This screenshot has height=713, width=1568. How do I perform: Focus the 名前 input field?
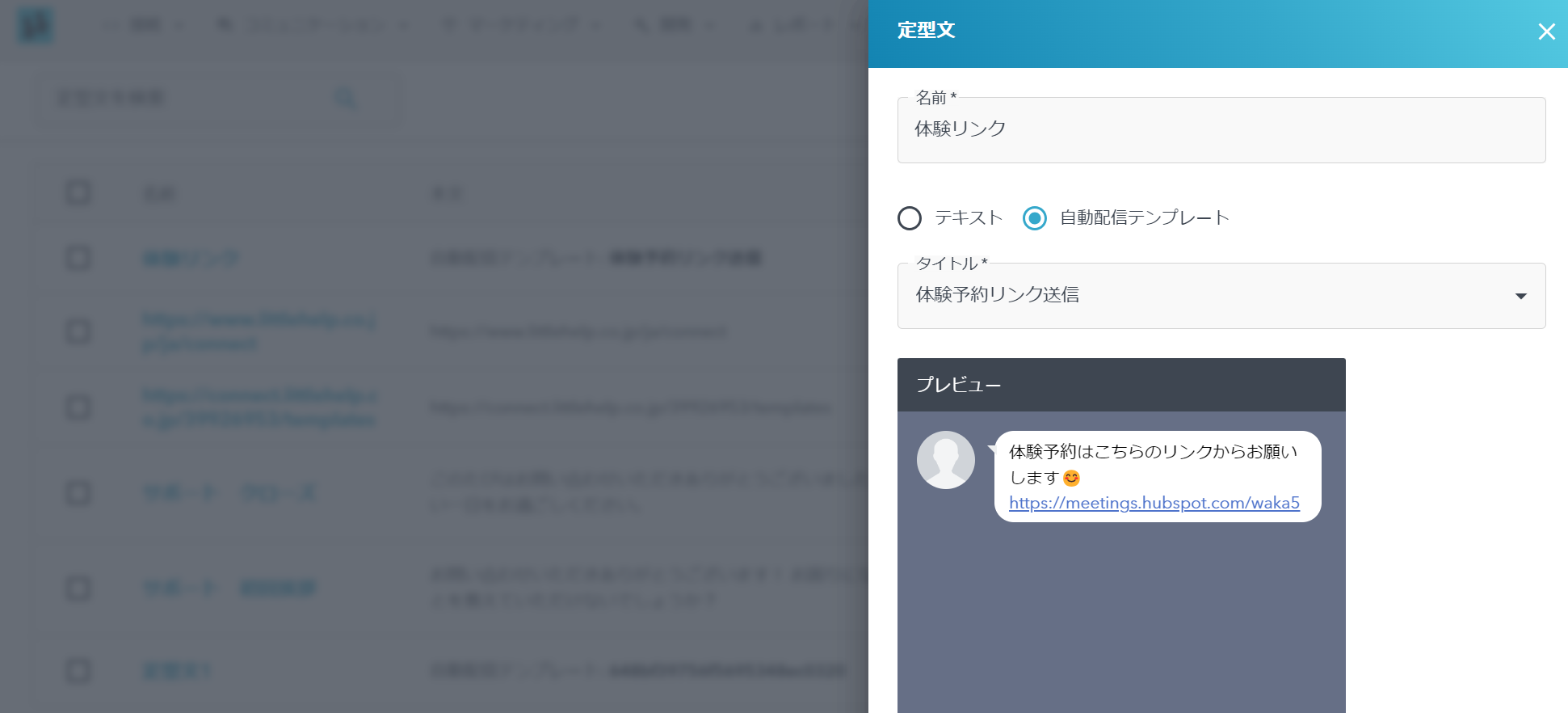(1221, 130)
